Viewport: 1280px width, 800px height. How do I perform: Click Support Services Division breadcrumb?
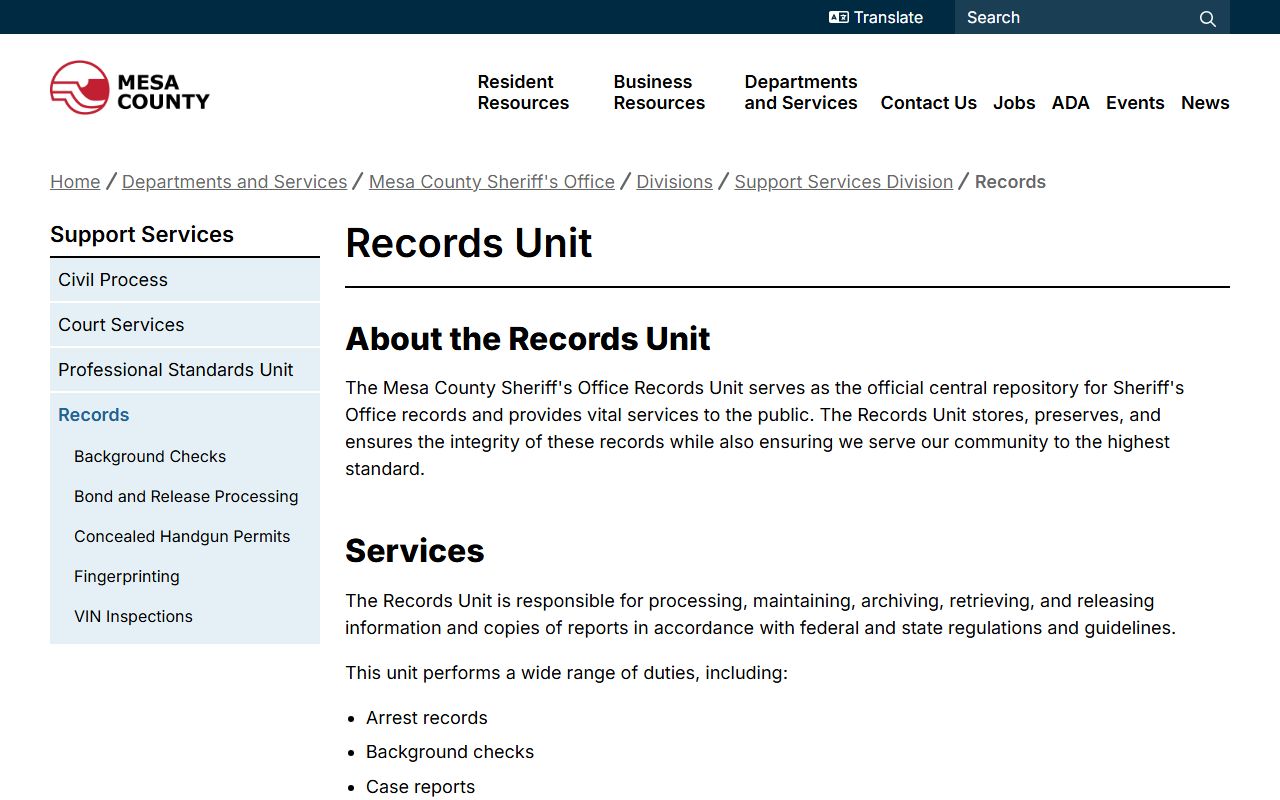pyautogui.click(x=844, y=182)
